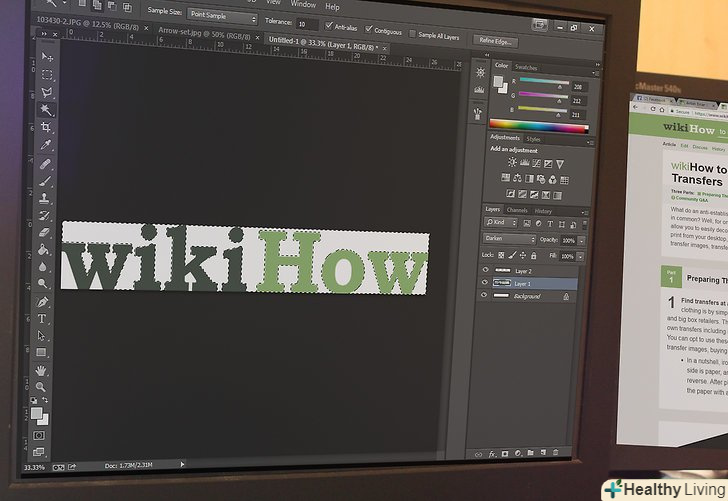The image size is (728, 501).
Task: Switch to Swatches tab
Action: point(526,67)
